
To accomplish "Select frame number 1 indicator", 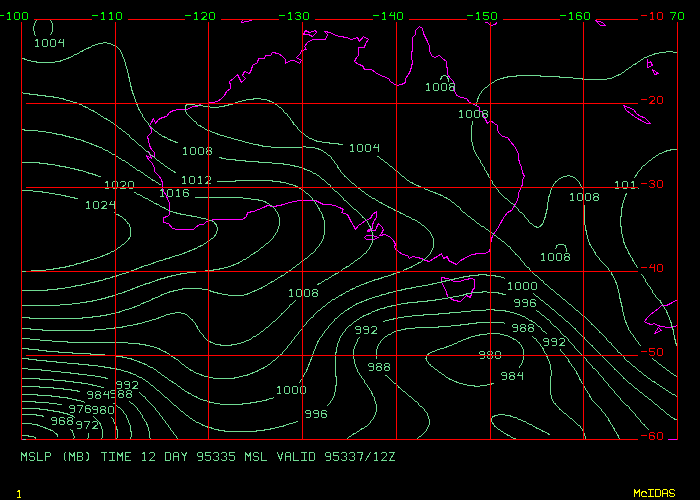I will [18, 494].
